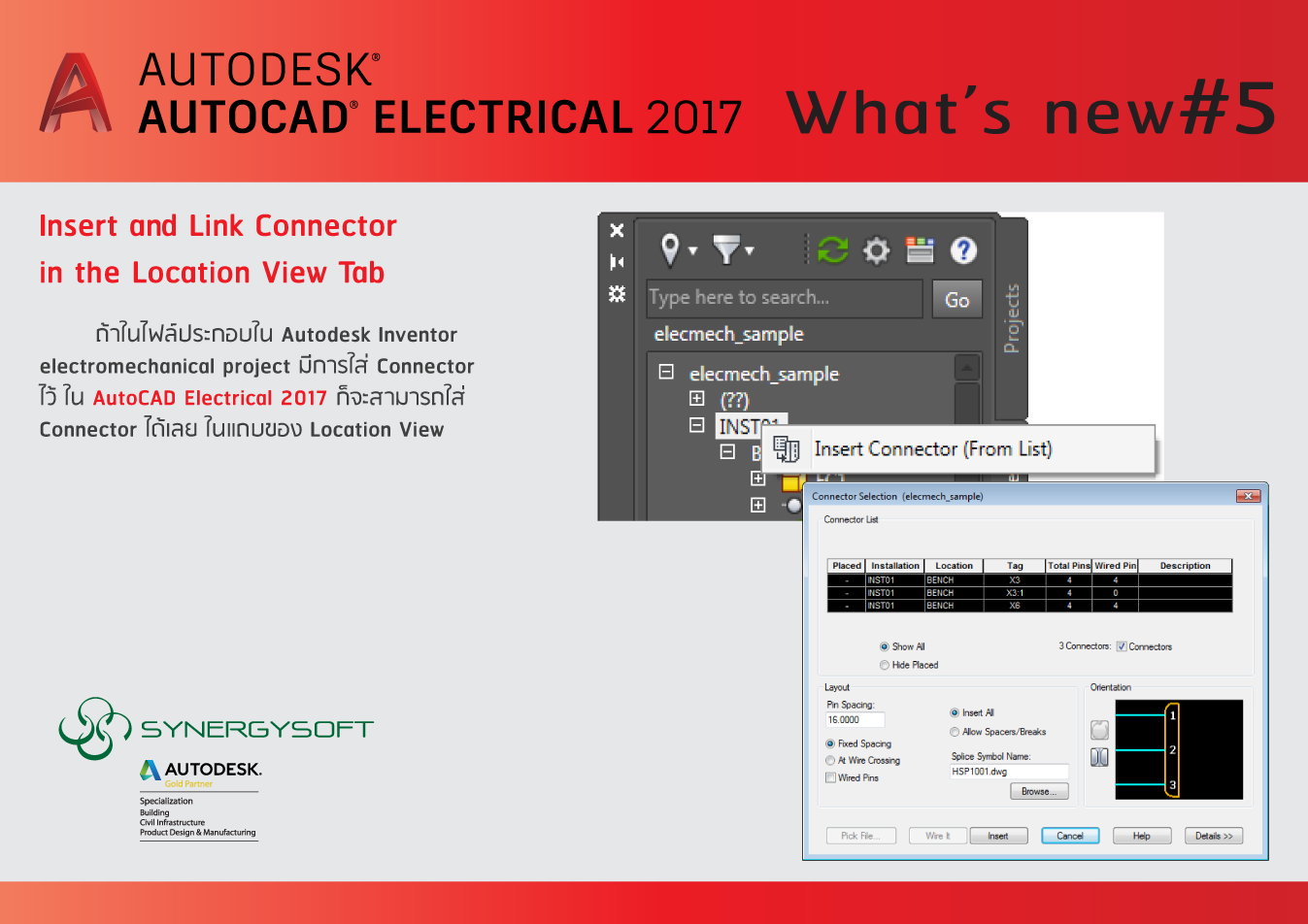Click the palette auto-hide icon
Viewport: 1308px width, 924px height.
[617, 262]
